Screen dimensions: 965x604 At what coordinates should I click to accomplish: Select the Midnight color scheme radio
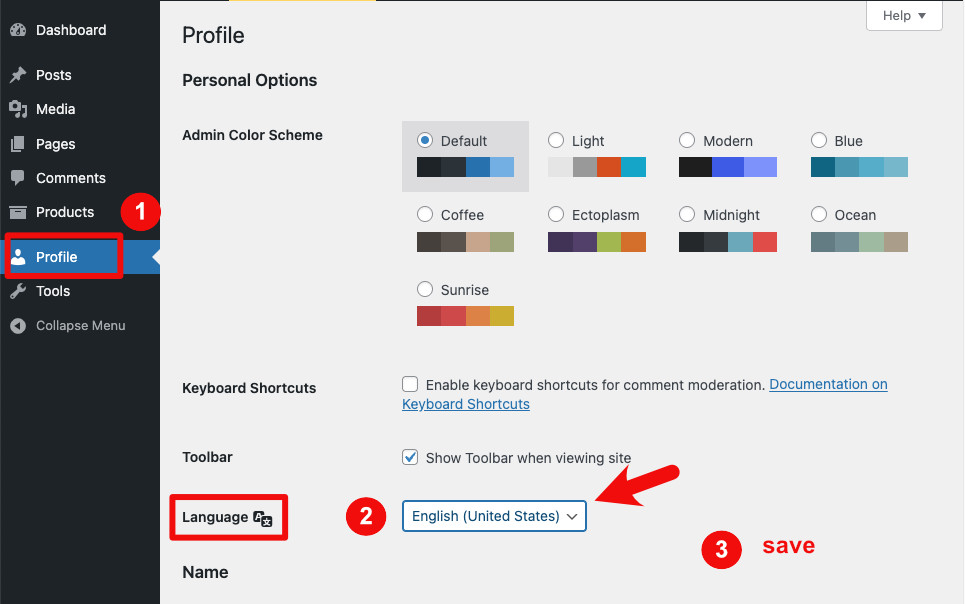pyautogui.click(x=687, y=215)
